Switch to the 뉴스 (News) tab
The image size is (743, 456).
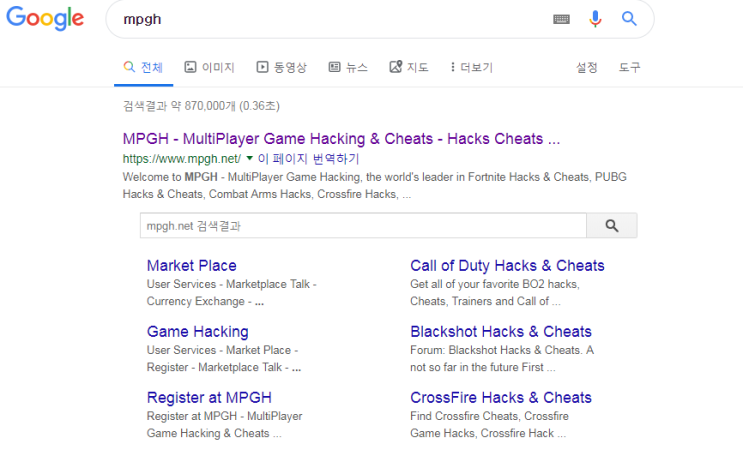click(348, 67)
